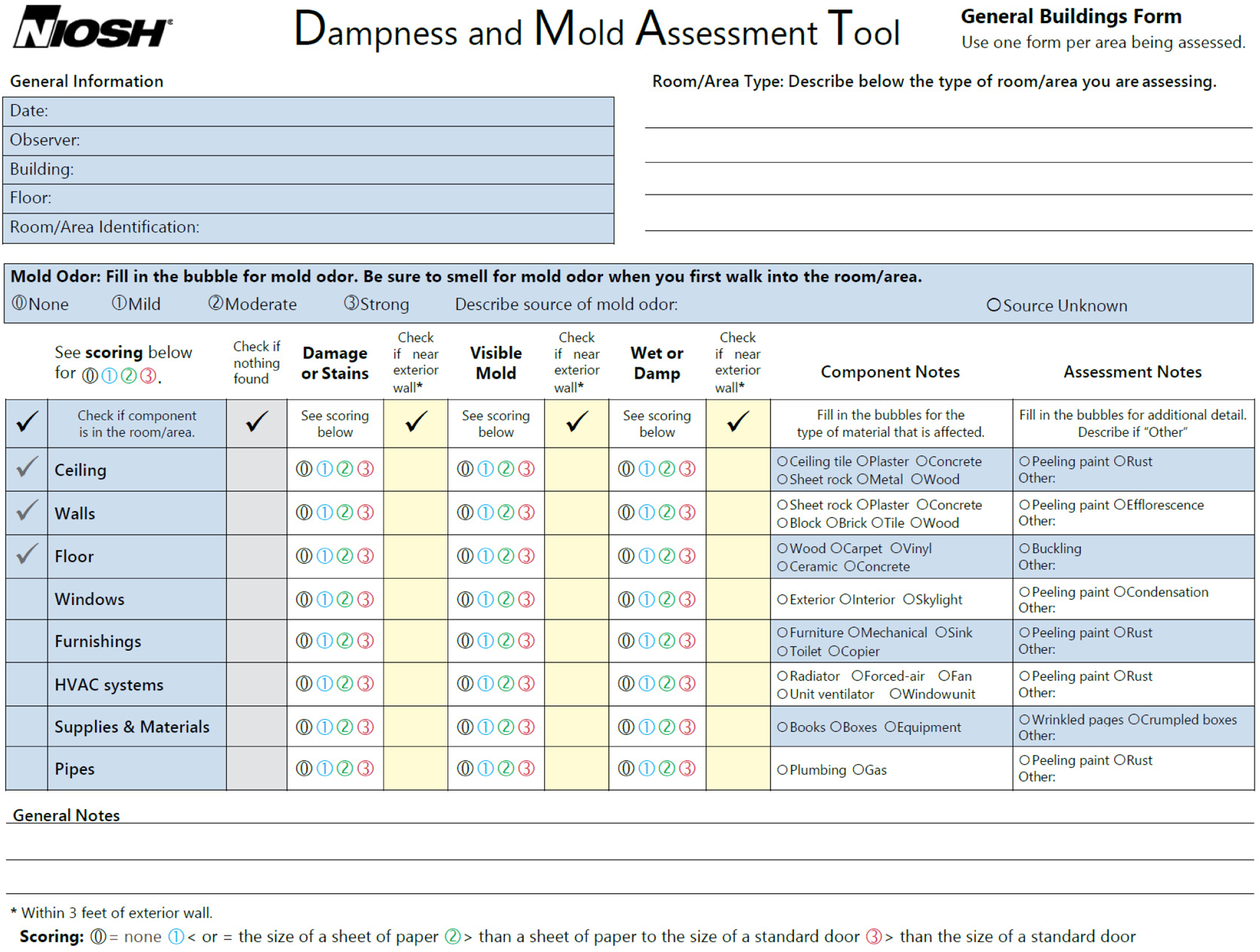Fill Furnishings Wet or Damp score 3
The image size is (1260, 952).
click(687, 641)
